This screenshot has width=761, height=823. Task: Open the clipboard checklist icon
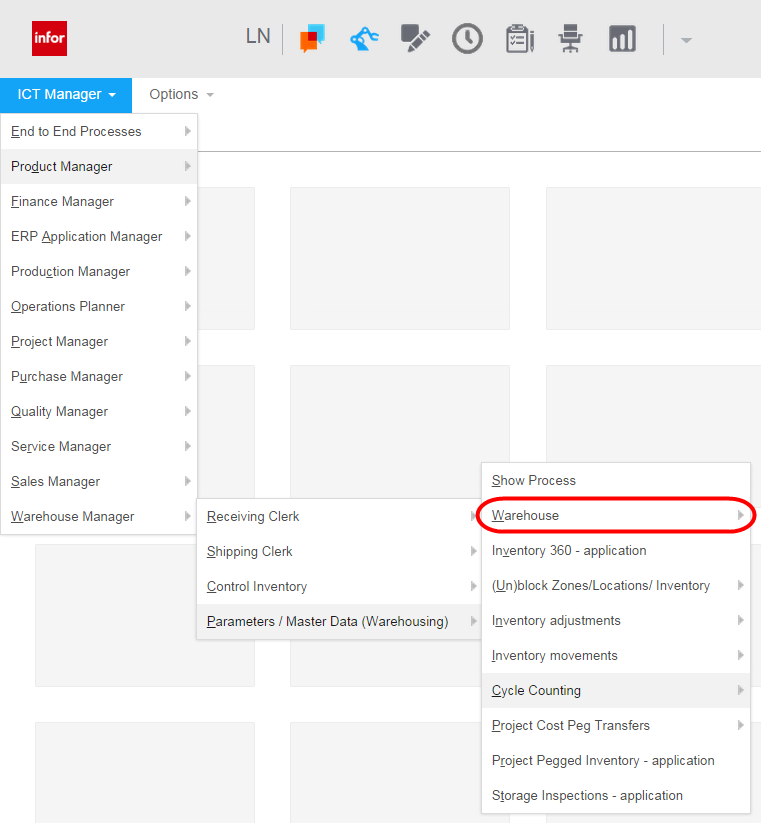(x=519, y=39)
